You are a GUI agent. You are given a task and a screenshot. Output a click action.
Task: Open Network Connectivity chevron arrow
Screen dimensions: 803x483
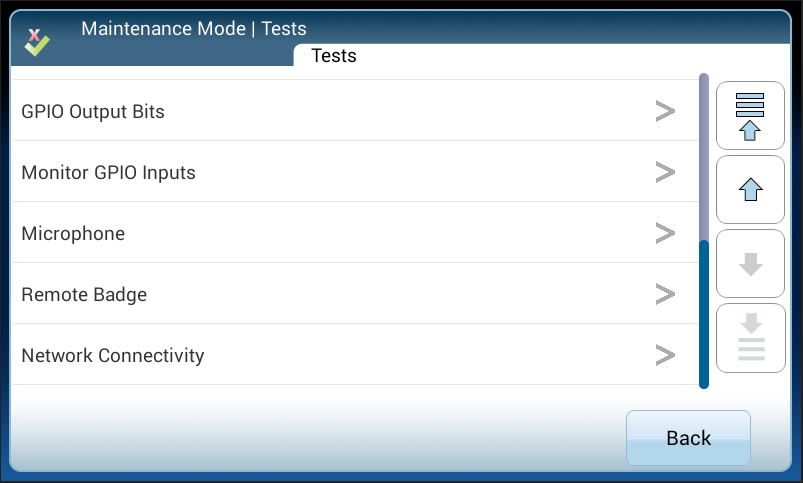tap(665, 355)
